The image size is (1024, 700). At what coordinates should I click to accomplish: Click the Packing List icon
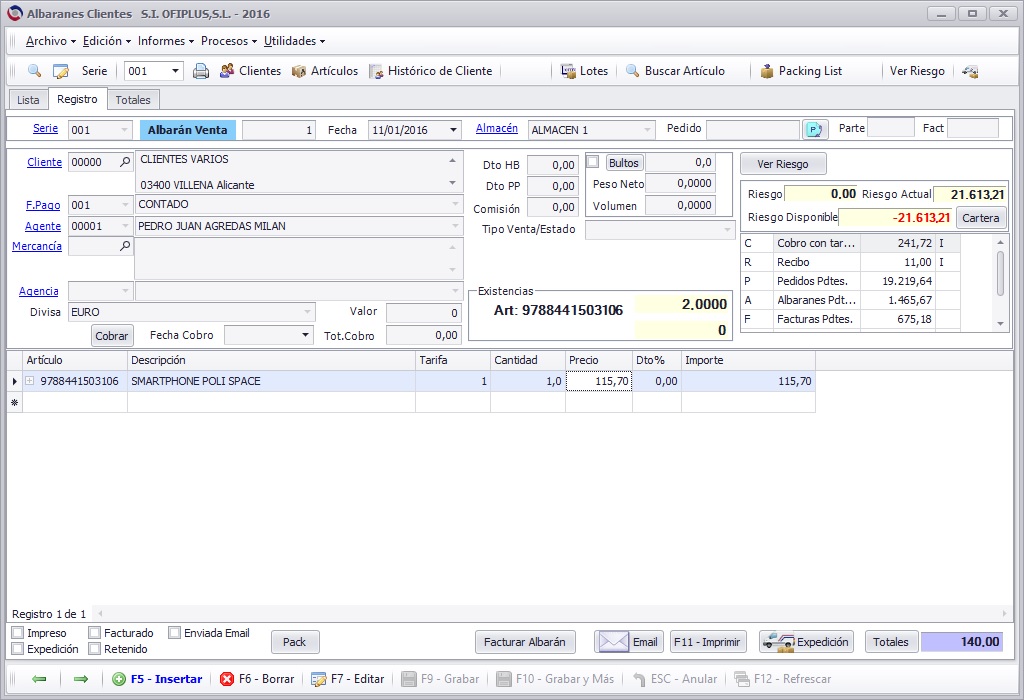[767, 71]
